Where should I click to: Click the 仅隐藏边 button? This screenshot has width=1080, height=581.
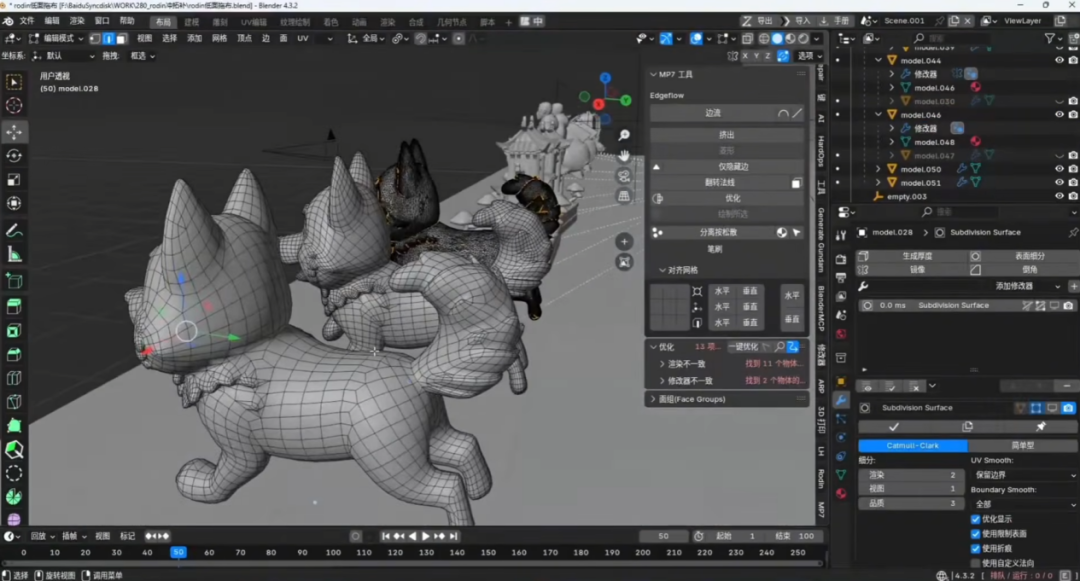point(734,167)
